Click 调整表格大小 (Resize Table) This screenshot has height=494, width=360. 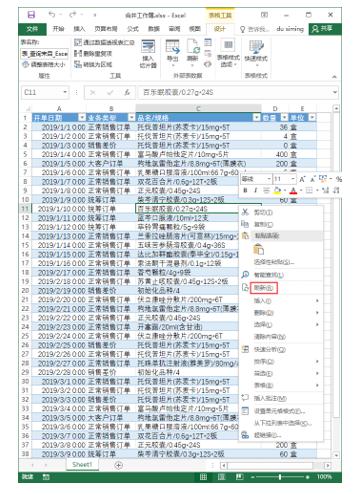[44, 64]
